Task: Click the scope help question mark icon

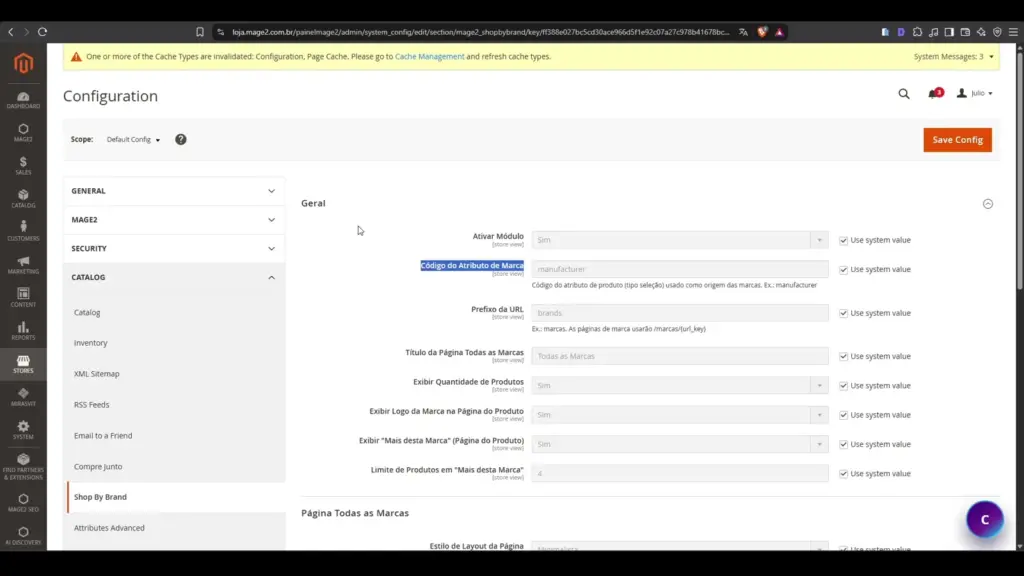Action: pos(181,139)
